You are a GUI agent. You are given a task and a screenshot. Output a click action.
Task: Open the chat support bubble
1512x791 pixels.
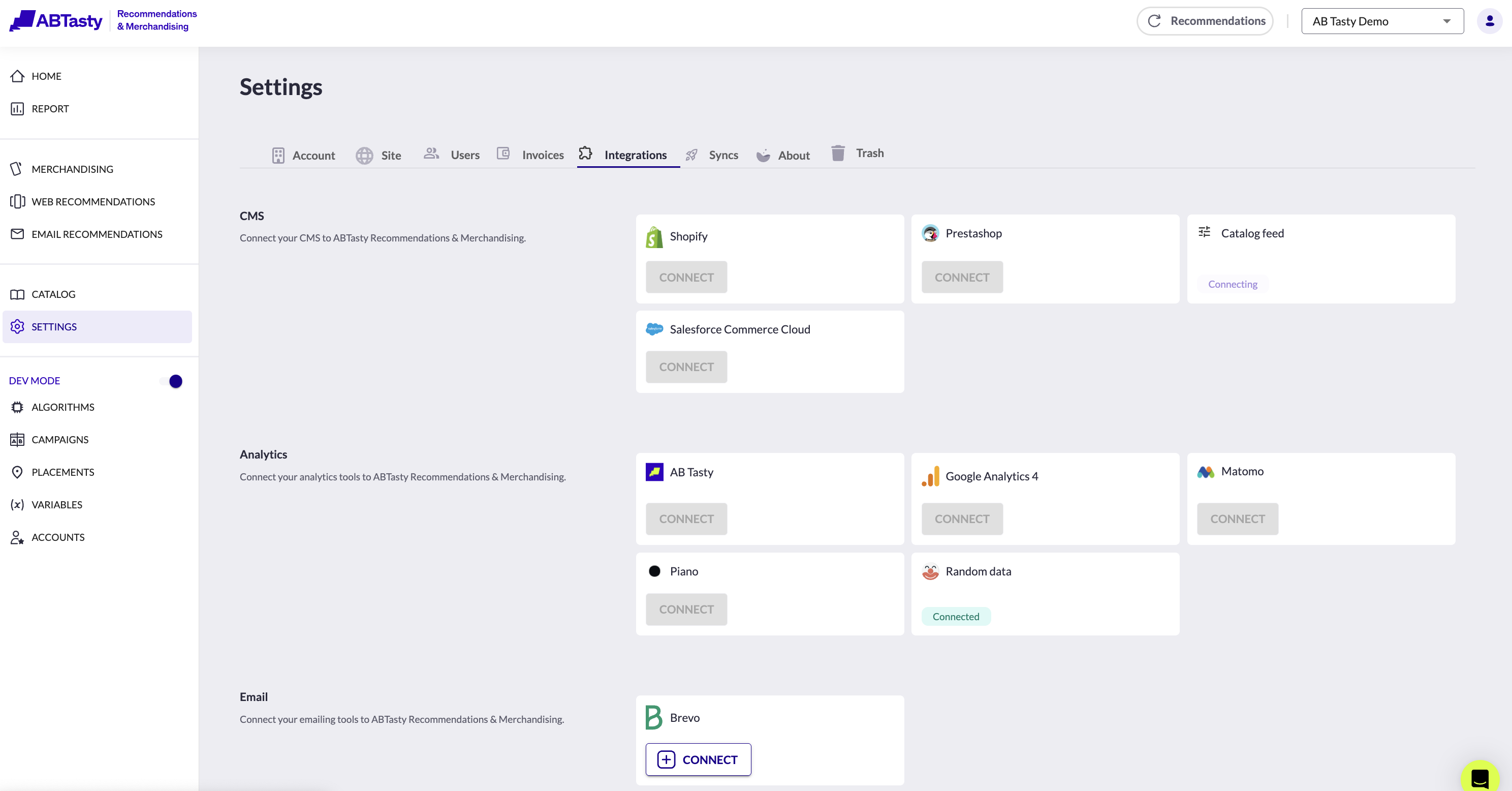1479,777
